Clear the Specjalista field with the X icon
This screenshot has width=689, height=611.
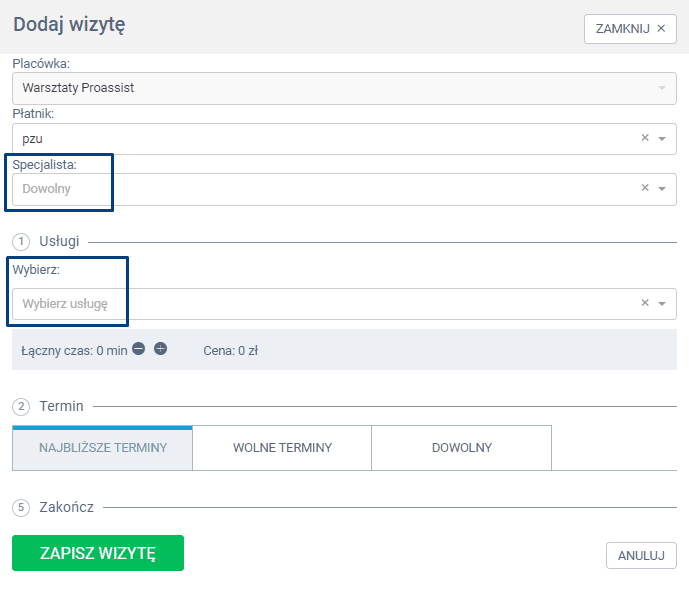[645, 188]
